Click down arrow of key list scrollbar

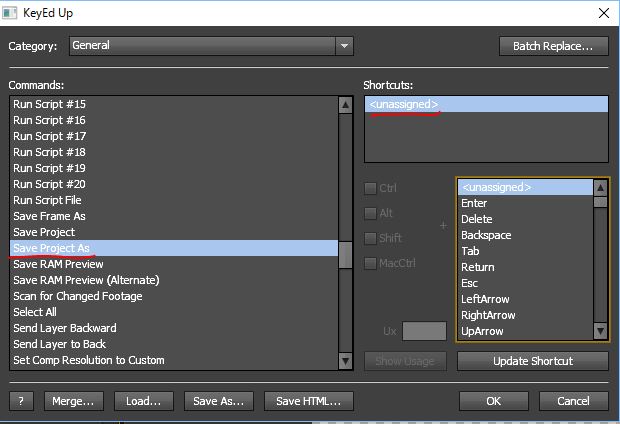pyautogui.click(x=600, y=331)
